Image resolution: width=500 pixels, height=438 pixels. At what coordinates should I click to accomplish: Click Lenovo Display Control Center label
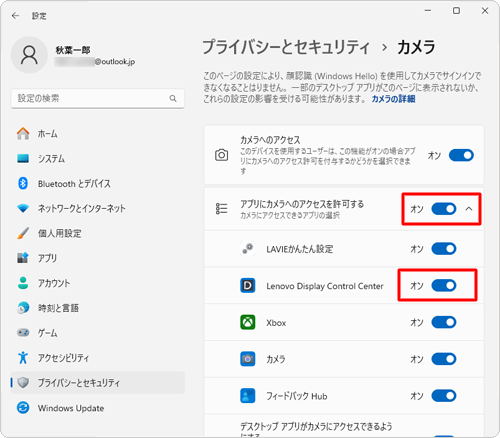pos(325,286)
